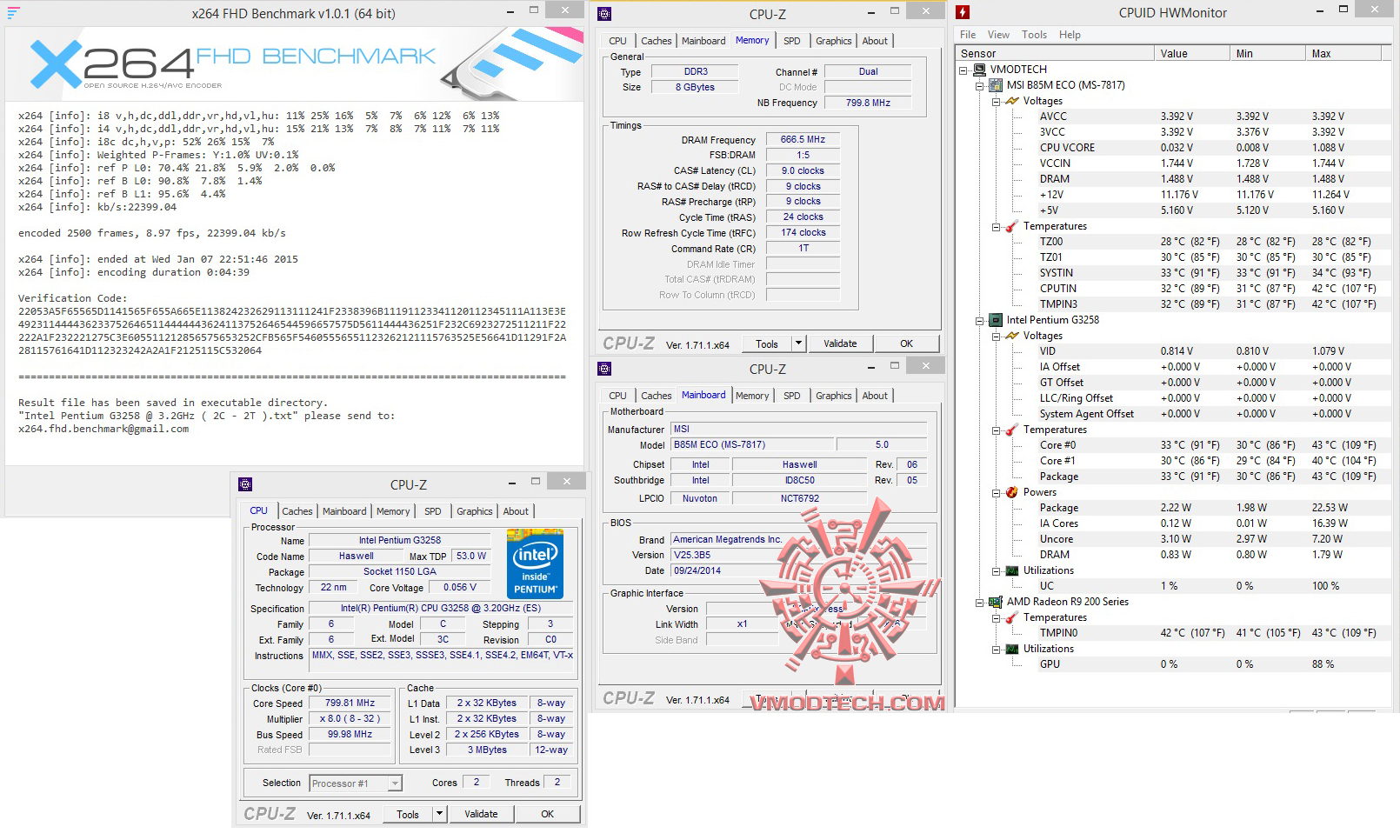The image size is (1400, 840).
Task: Click the Intel Pentium G3258 chip icon
Action: click(996, 320)
